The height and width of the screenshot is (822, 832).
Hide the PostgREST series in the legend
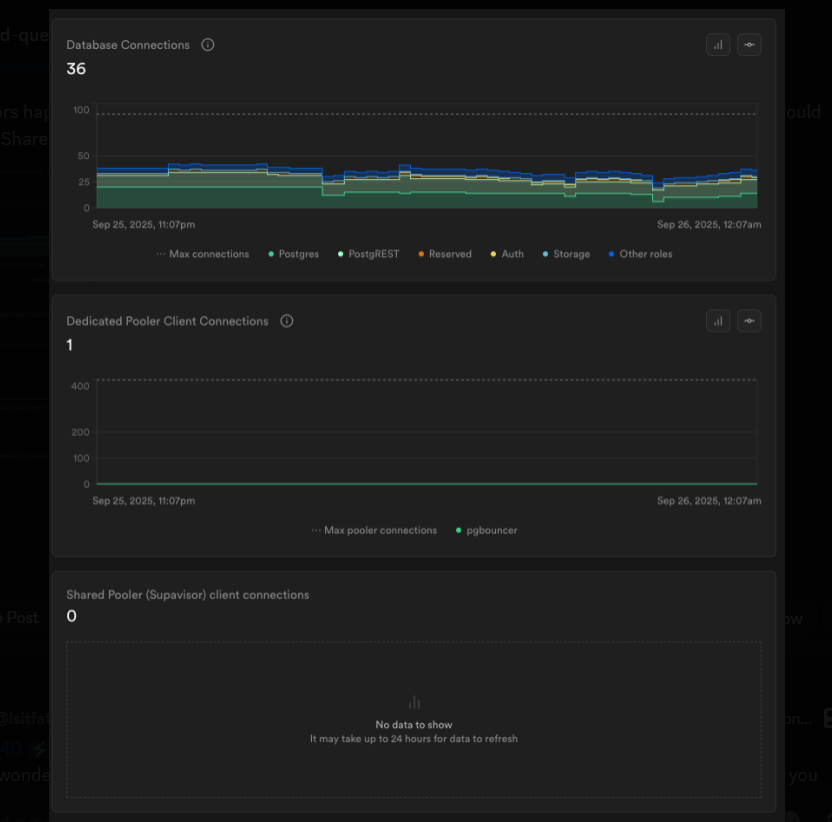tap(373, 254)
